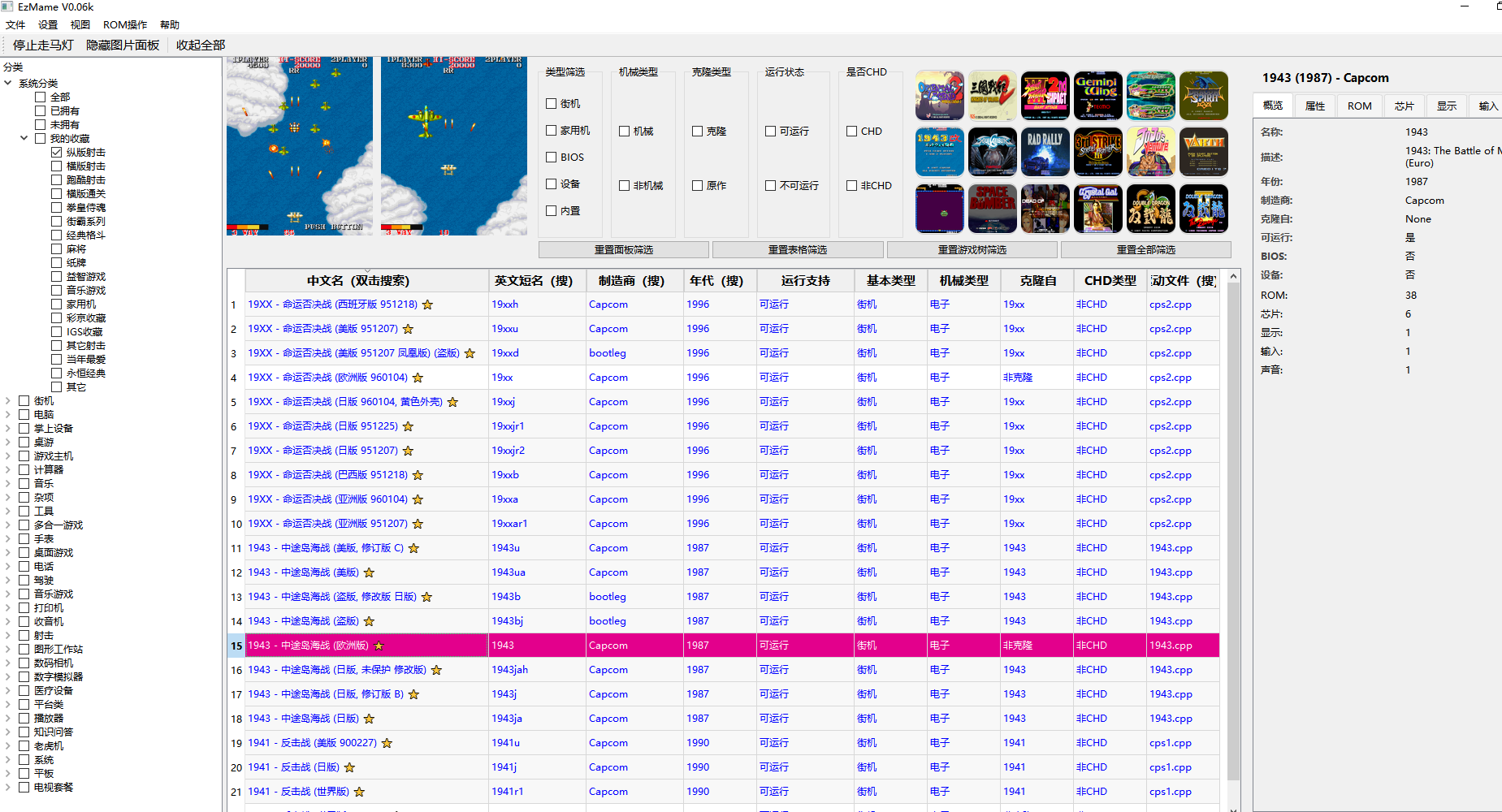Open the Street Fighter III 2nd Impact icon
The image size is (1502, 812).
click(x=1045, y=96)
